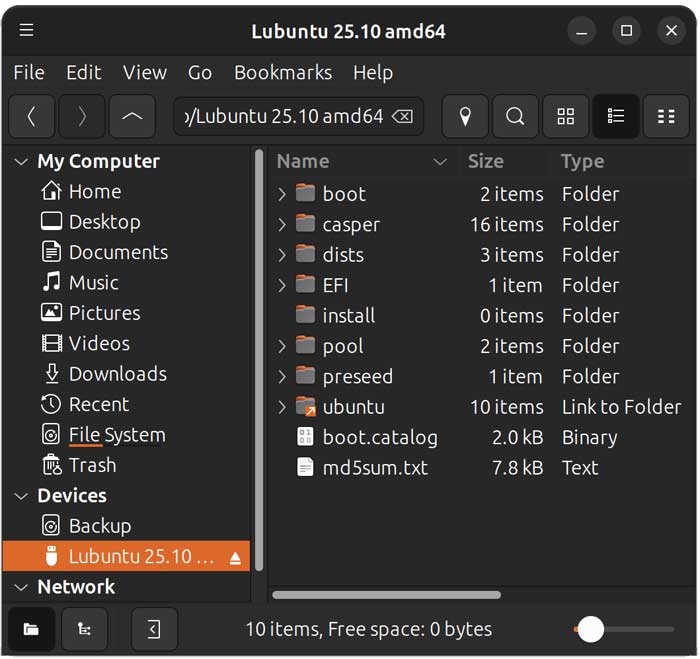
Task: Click the location path field
Action: (298, 117)
